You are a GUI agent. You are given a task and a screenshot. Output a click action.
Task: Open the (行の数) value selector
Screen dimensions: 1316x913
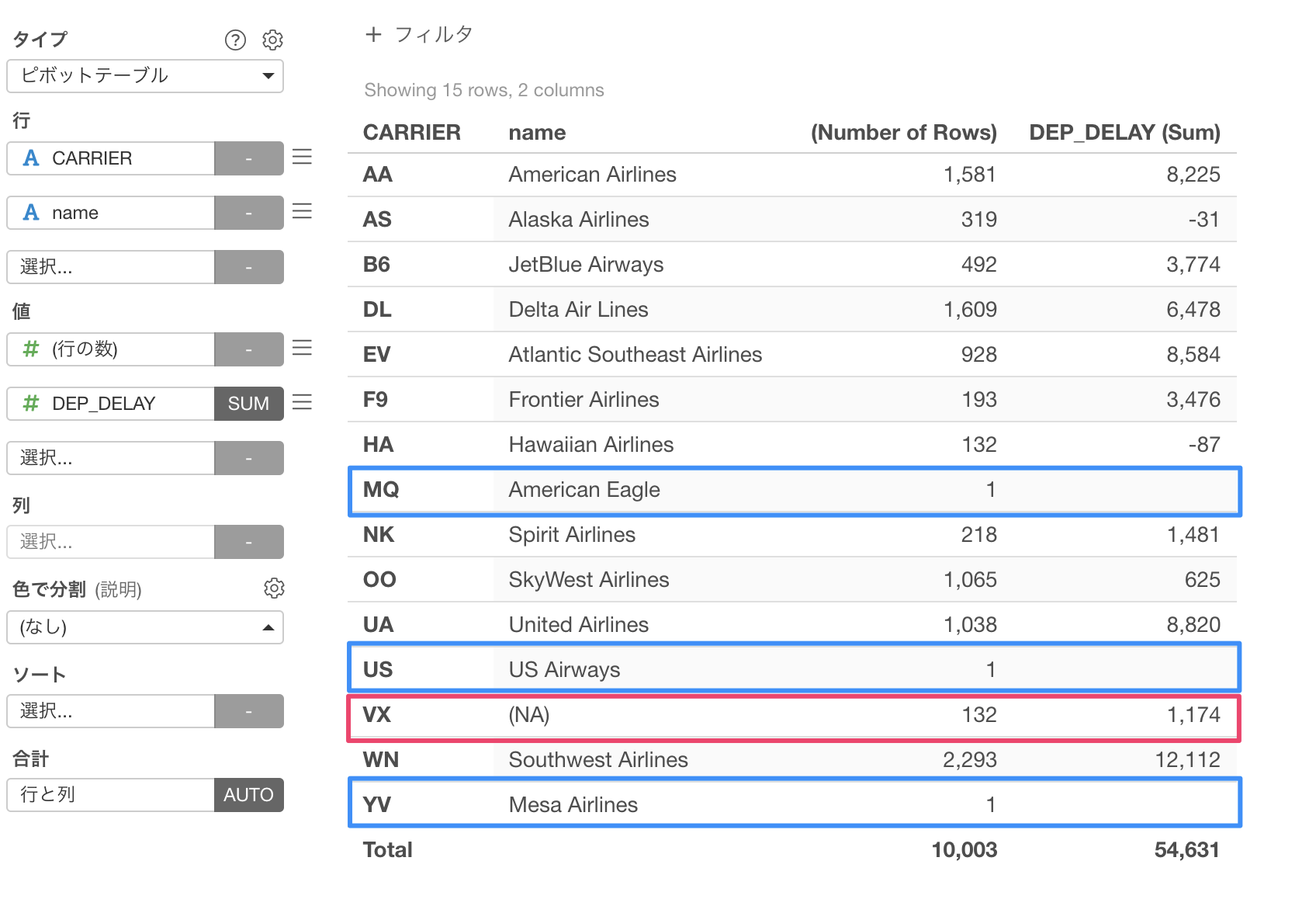[111, 349]
